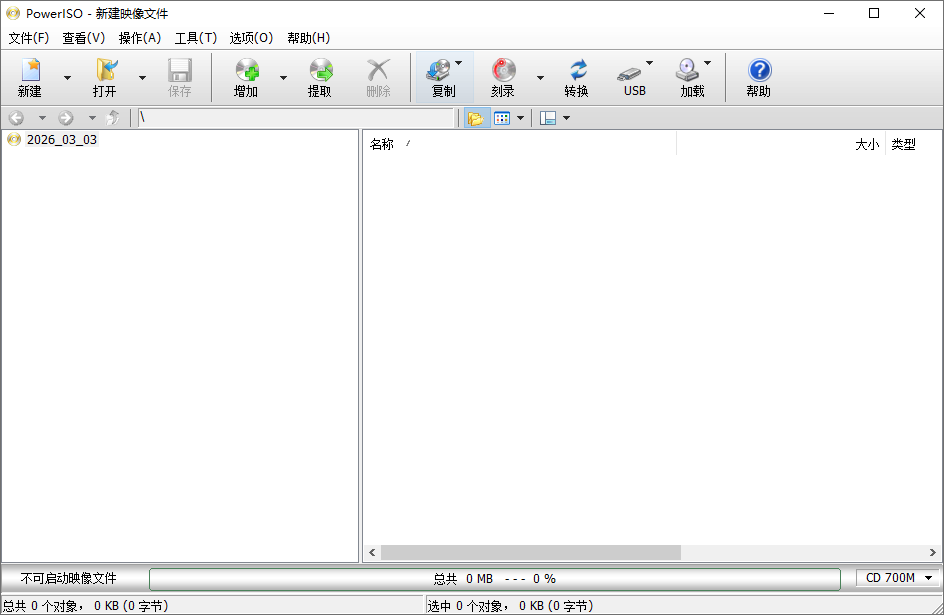Click the horizontal scrollbar in file list
Viewport: 944px width, 615px height.
coord(530,552)
